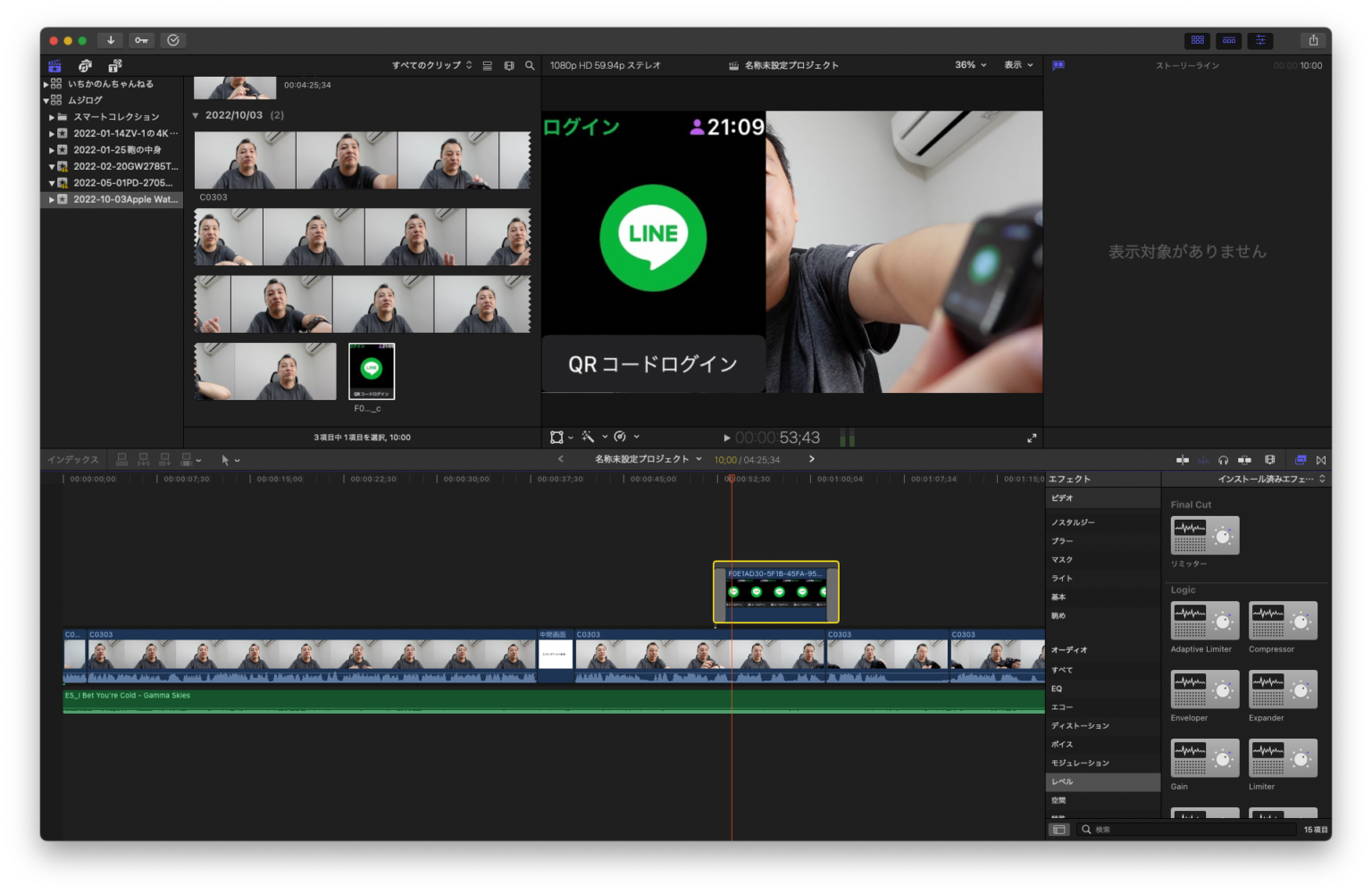Image resolution: width=1372 pixels, height=894 pixels.
Task: Click the background tasks checkmark icon
Action: click(173, 40)
